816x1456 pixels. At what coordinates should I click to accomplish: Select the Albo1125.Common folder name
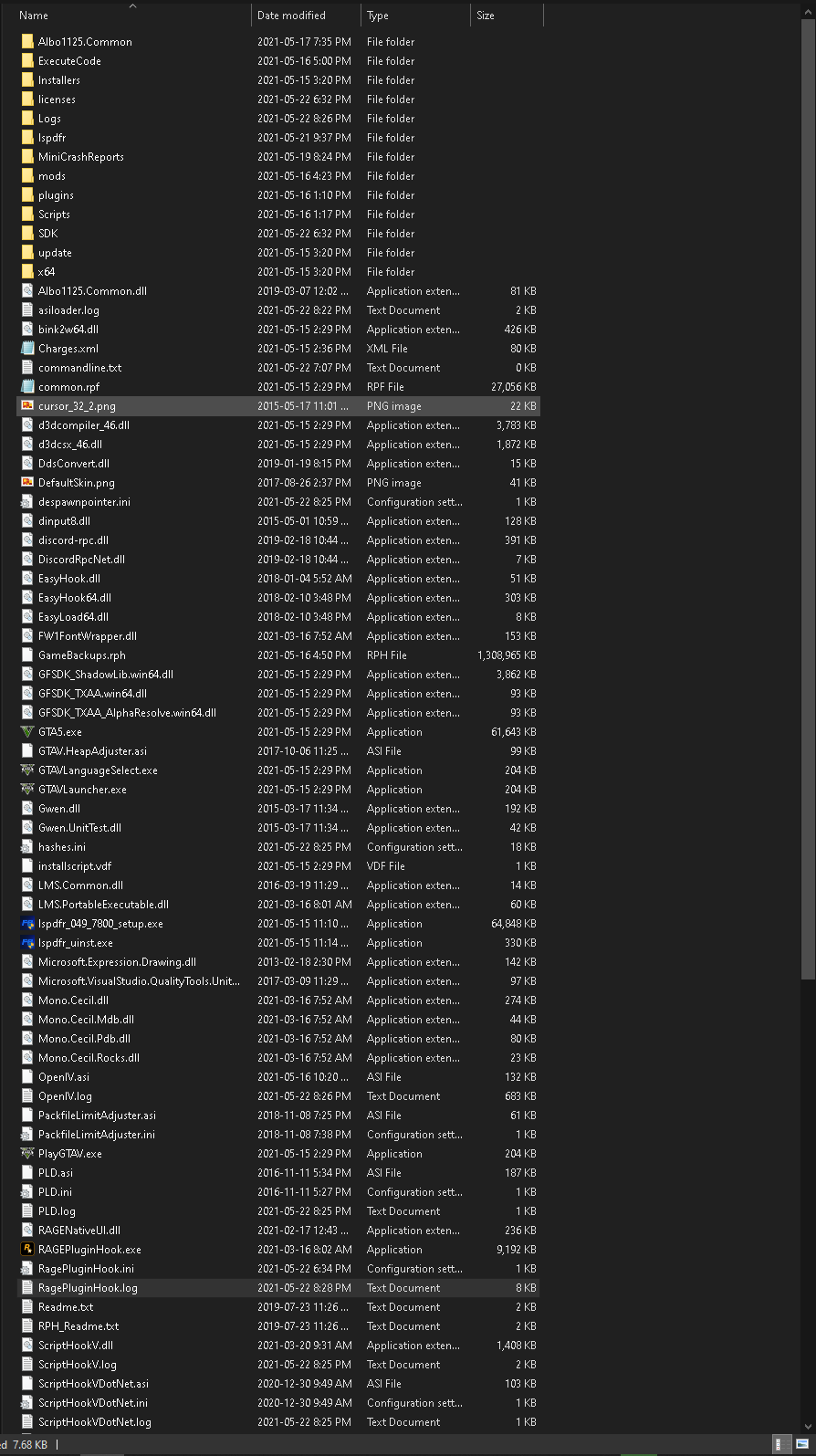(x=85, y=42)
